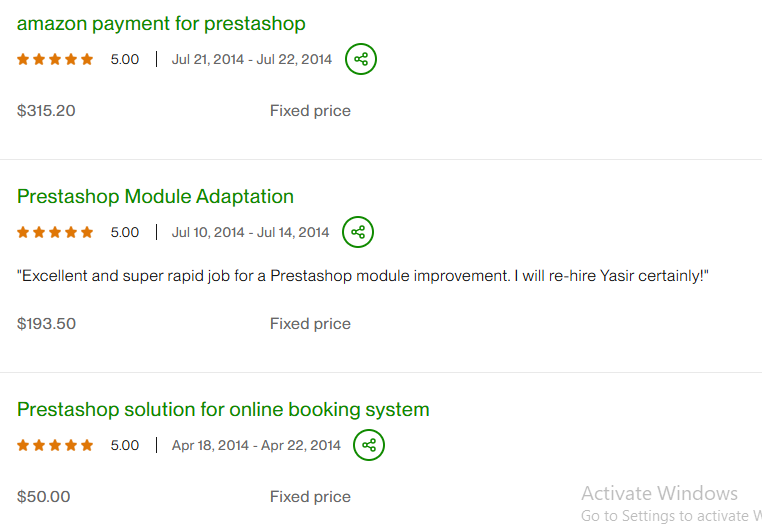Click the star rating for online booking system job
Screen dimensions: 762x524
coord(55,445)
